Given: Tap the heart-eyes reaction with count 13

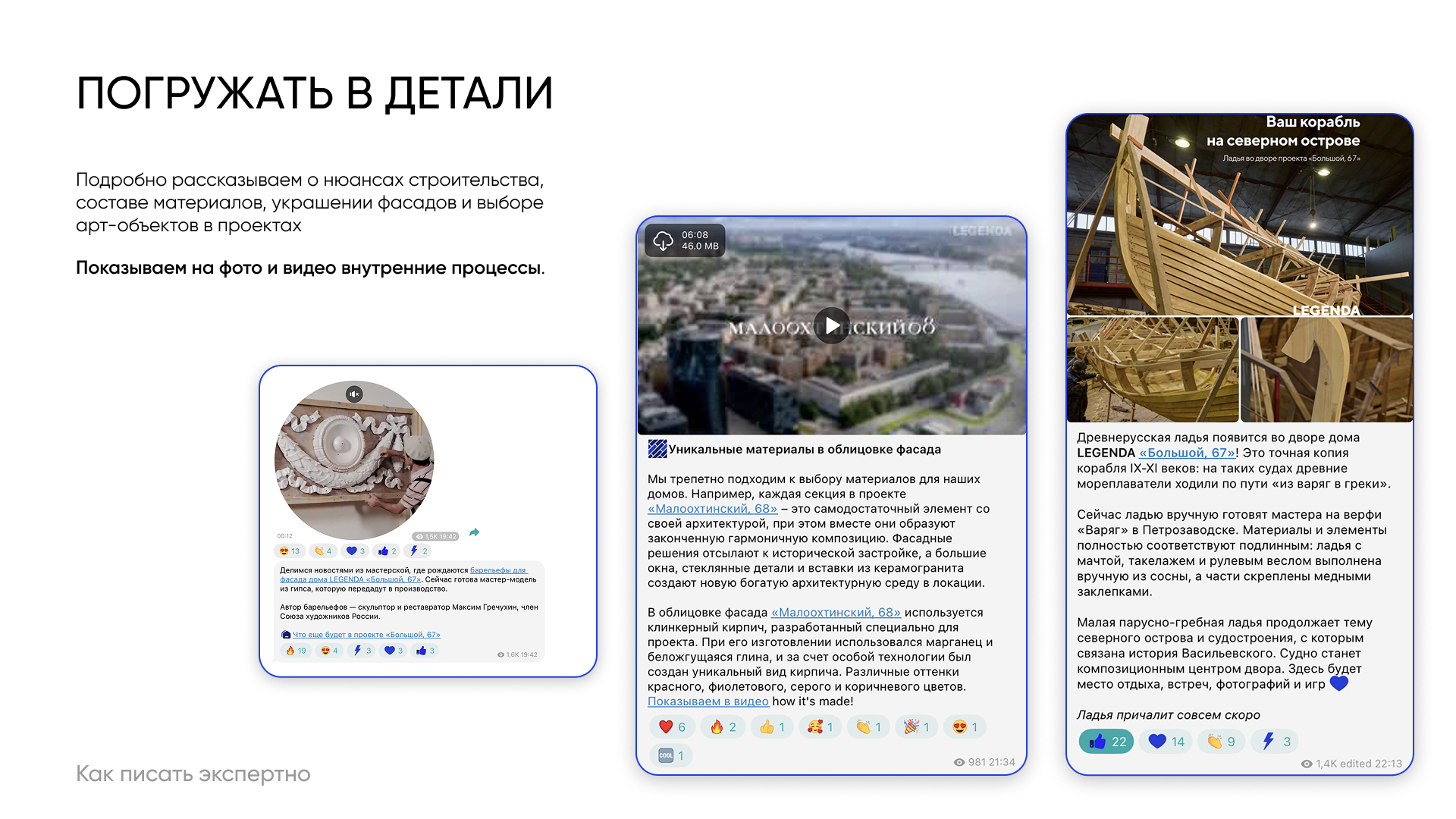Looking at the screenshot, I should coord(290,551).
